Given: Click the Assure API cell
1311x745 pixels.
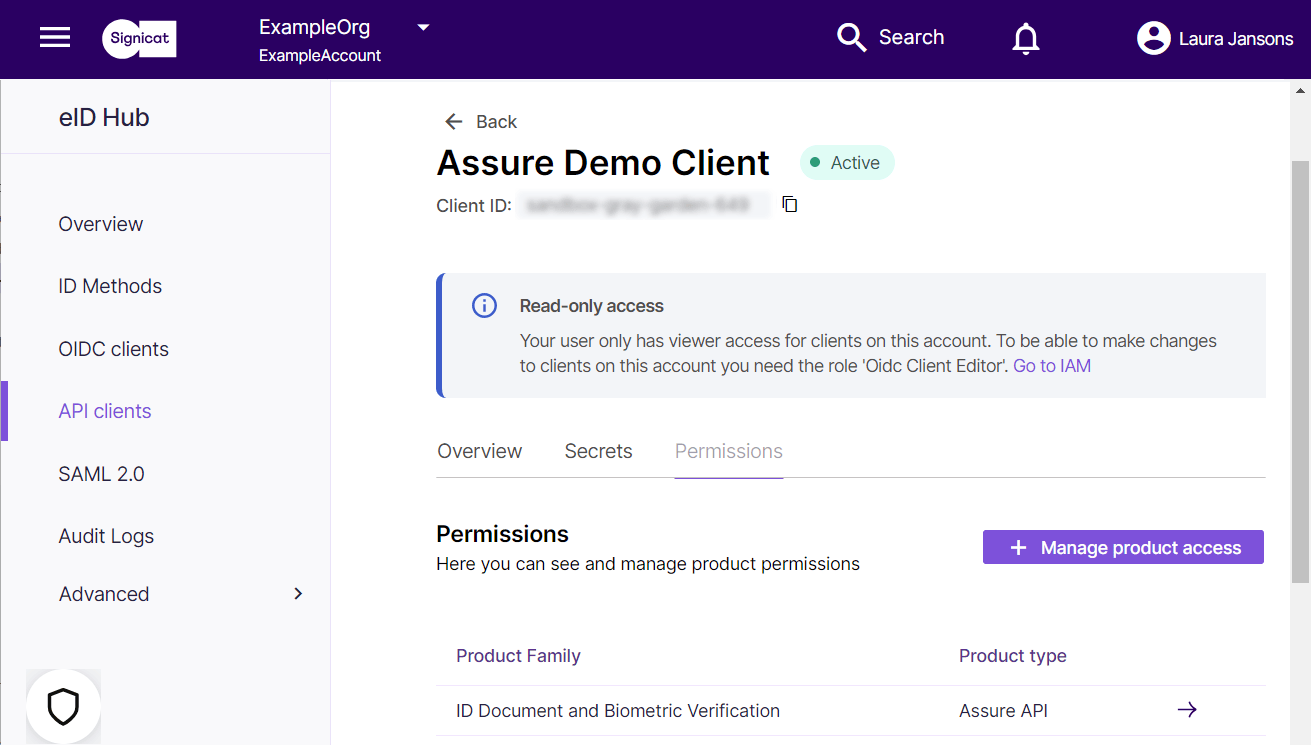Looking at the screenshot, I should pos(1003,711).
